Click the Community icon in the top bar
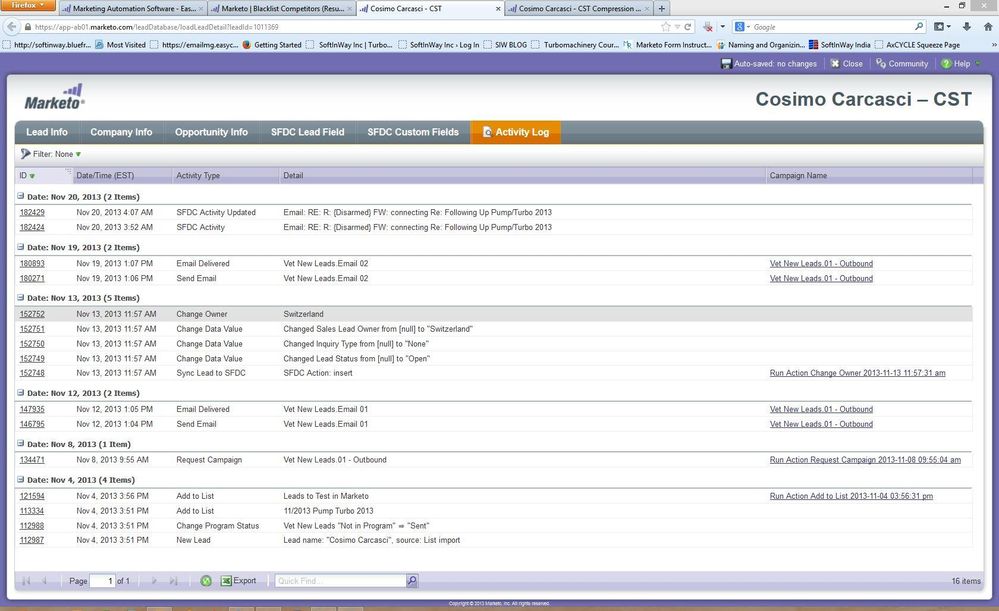Screen dimensions: 999x611 [x=880, y=64]
